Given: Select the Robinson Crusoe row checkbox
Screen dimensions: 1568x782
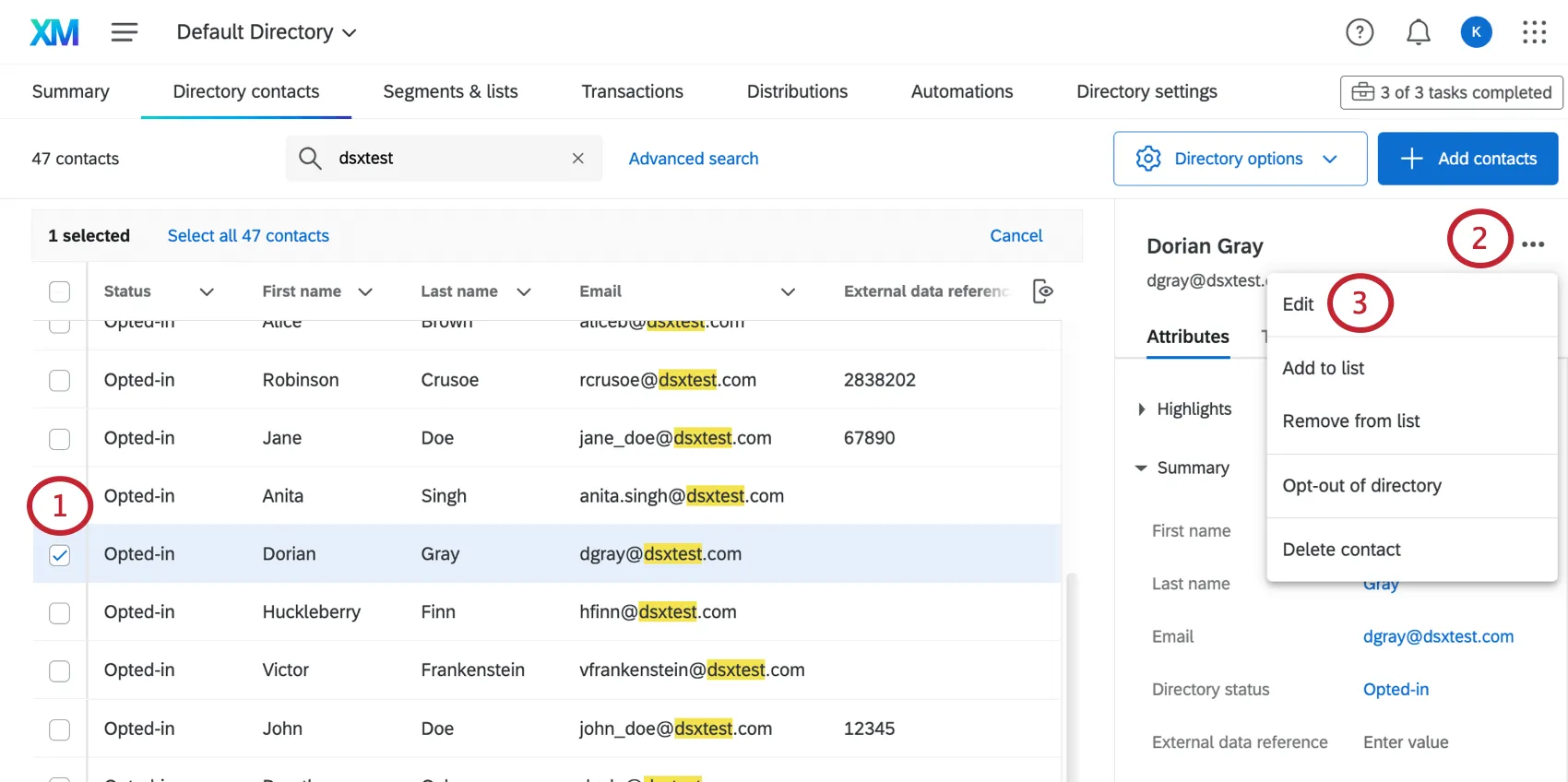Looking at the screenshot, I should 59,380.
